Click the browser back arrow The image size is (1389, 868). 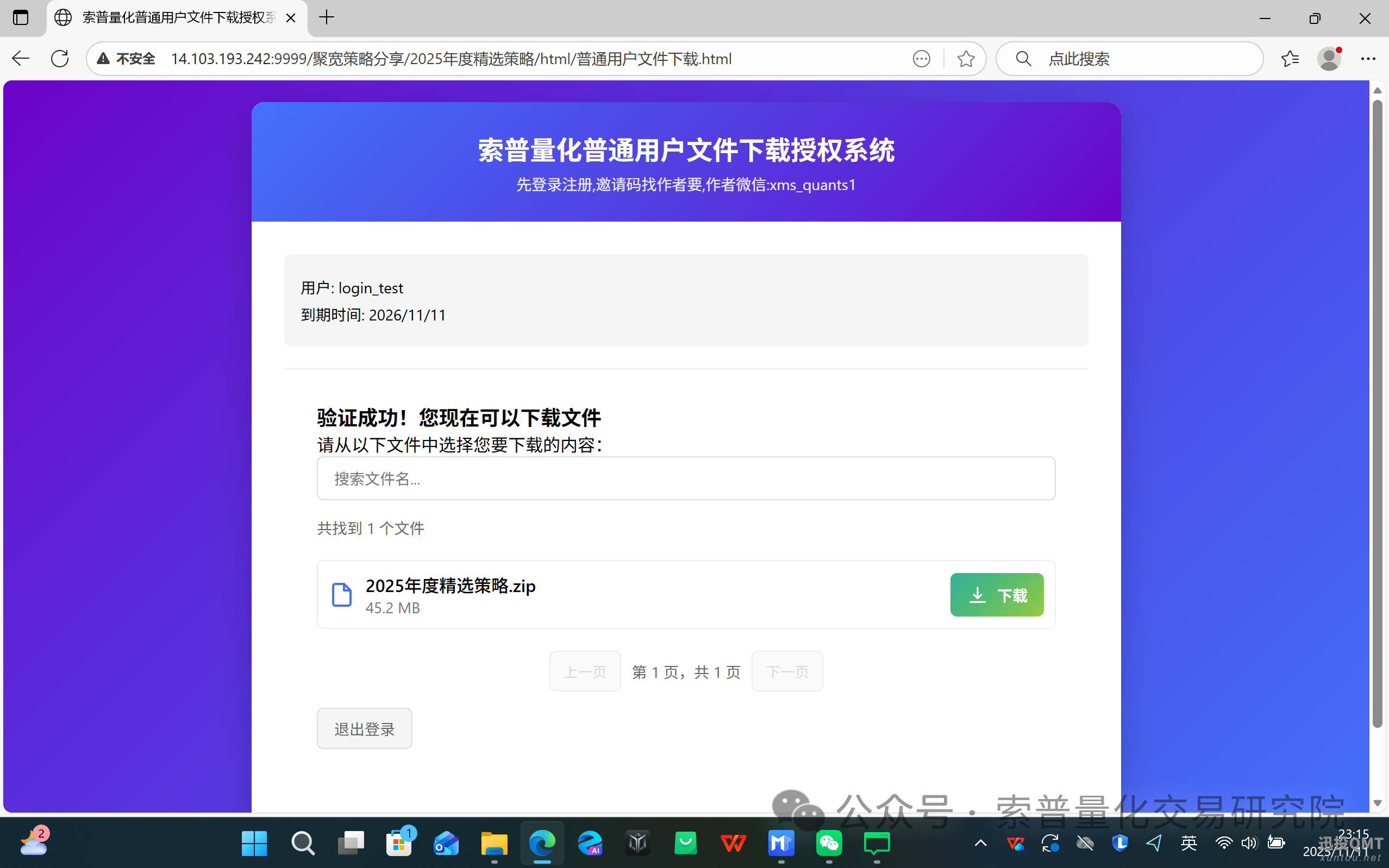coord(21,59)
